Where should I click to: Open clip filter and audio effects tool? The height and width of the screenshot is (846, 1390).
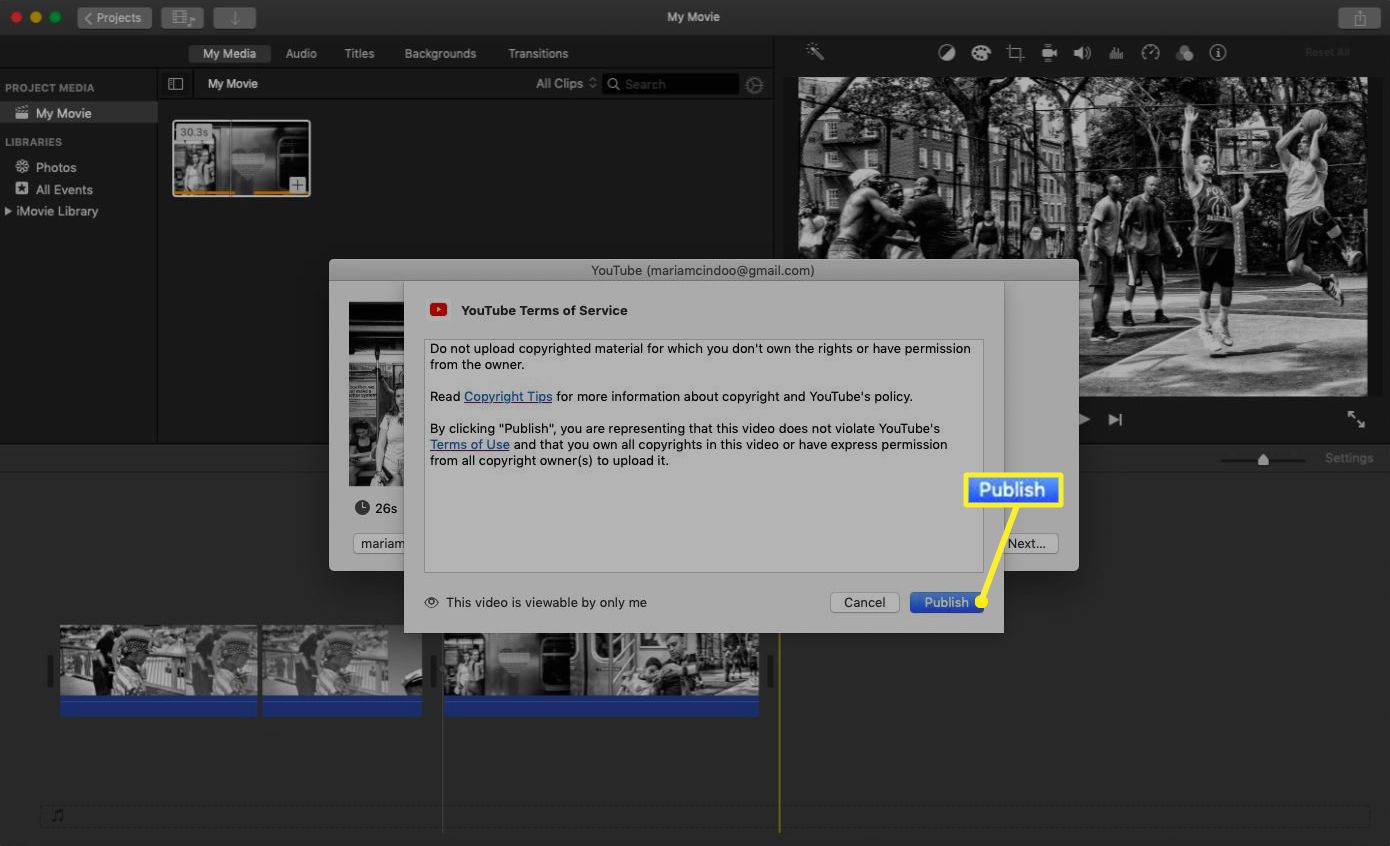pos(1184,53)
